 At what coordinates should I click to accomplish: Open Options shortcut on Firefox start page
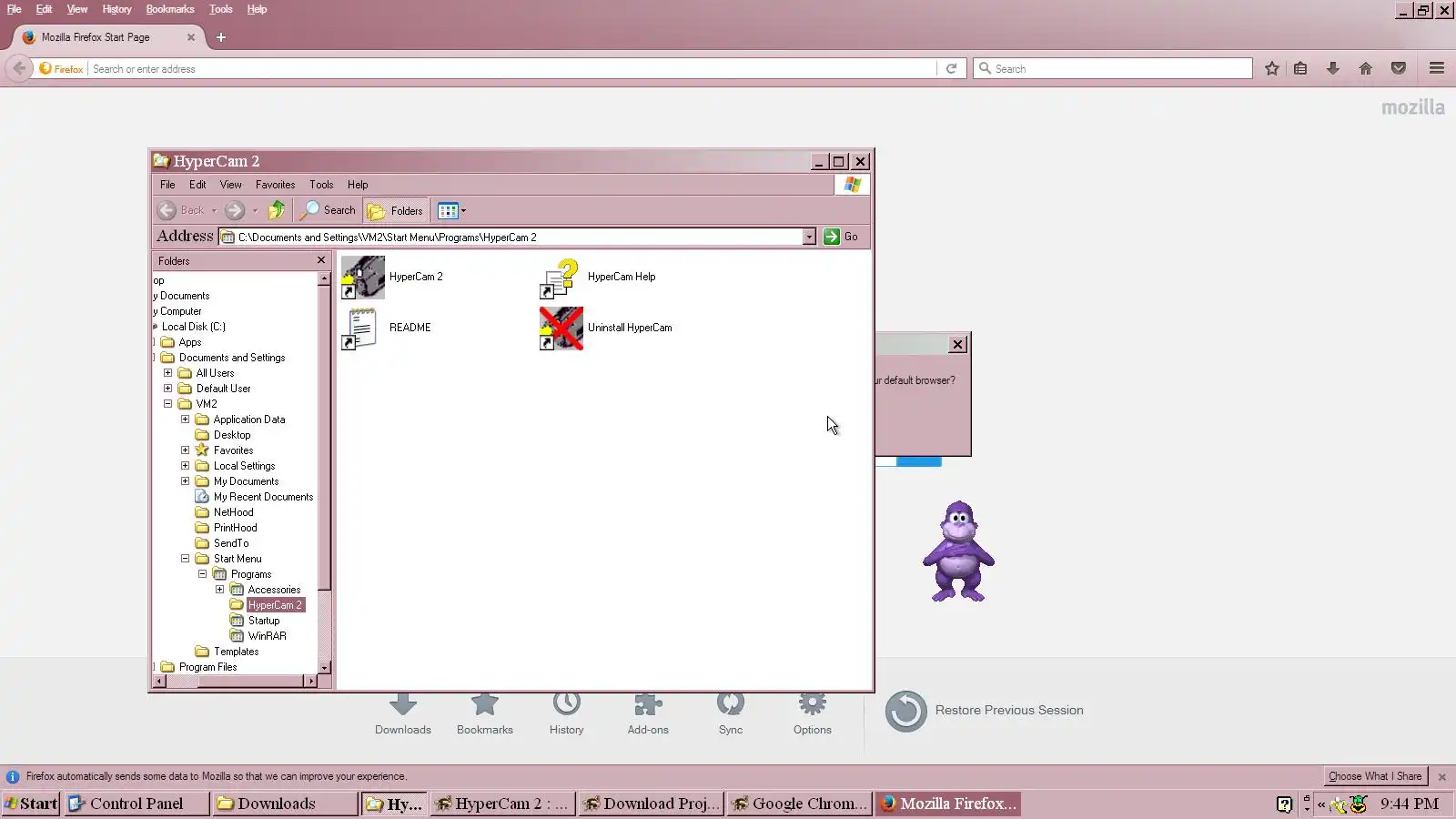click(x=813, y=714)
